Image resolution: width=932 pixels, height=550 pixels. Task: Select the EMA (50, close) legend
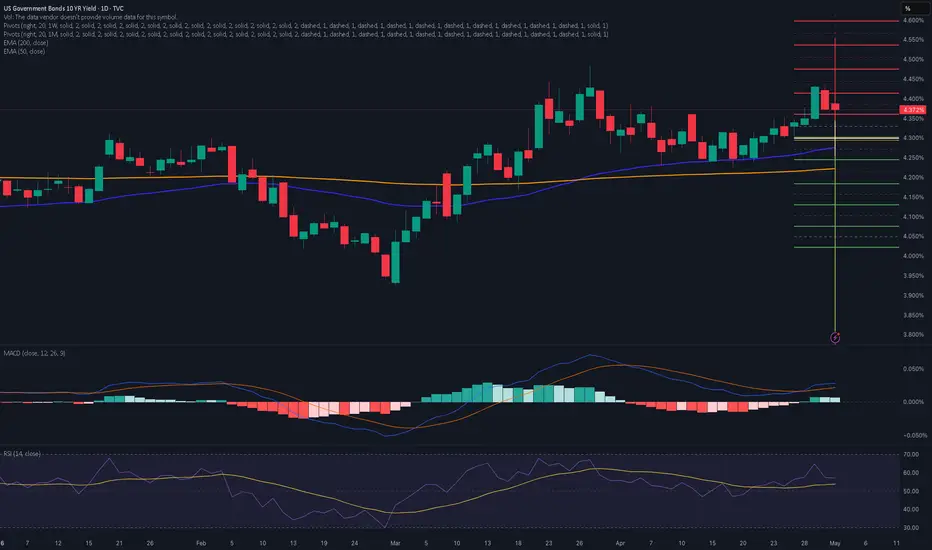point(24,52)
